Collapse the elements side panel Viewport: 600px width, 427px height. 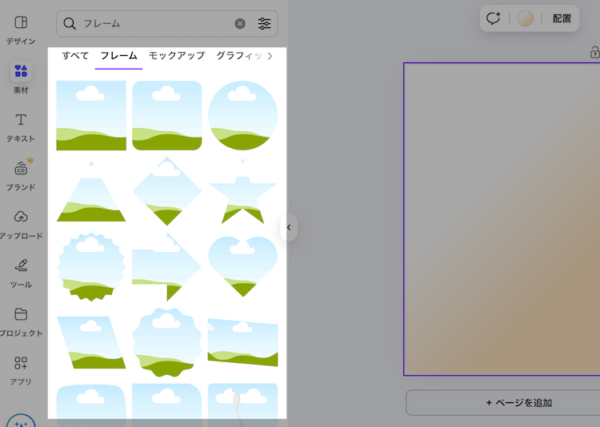289,228
